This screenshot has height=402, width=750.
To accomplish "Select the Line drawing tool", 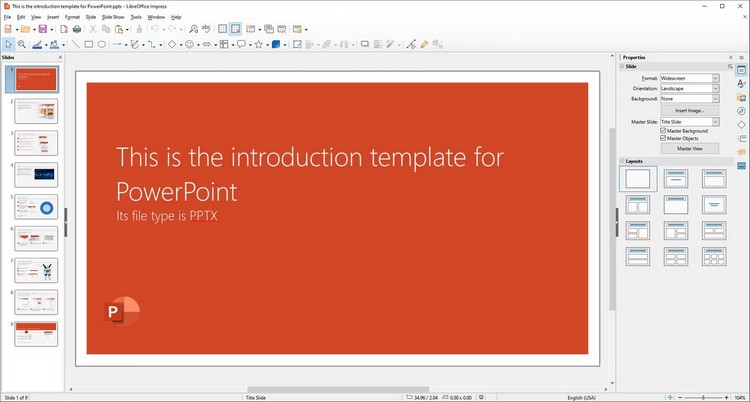I will click(76, 45).
